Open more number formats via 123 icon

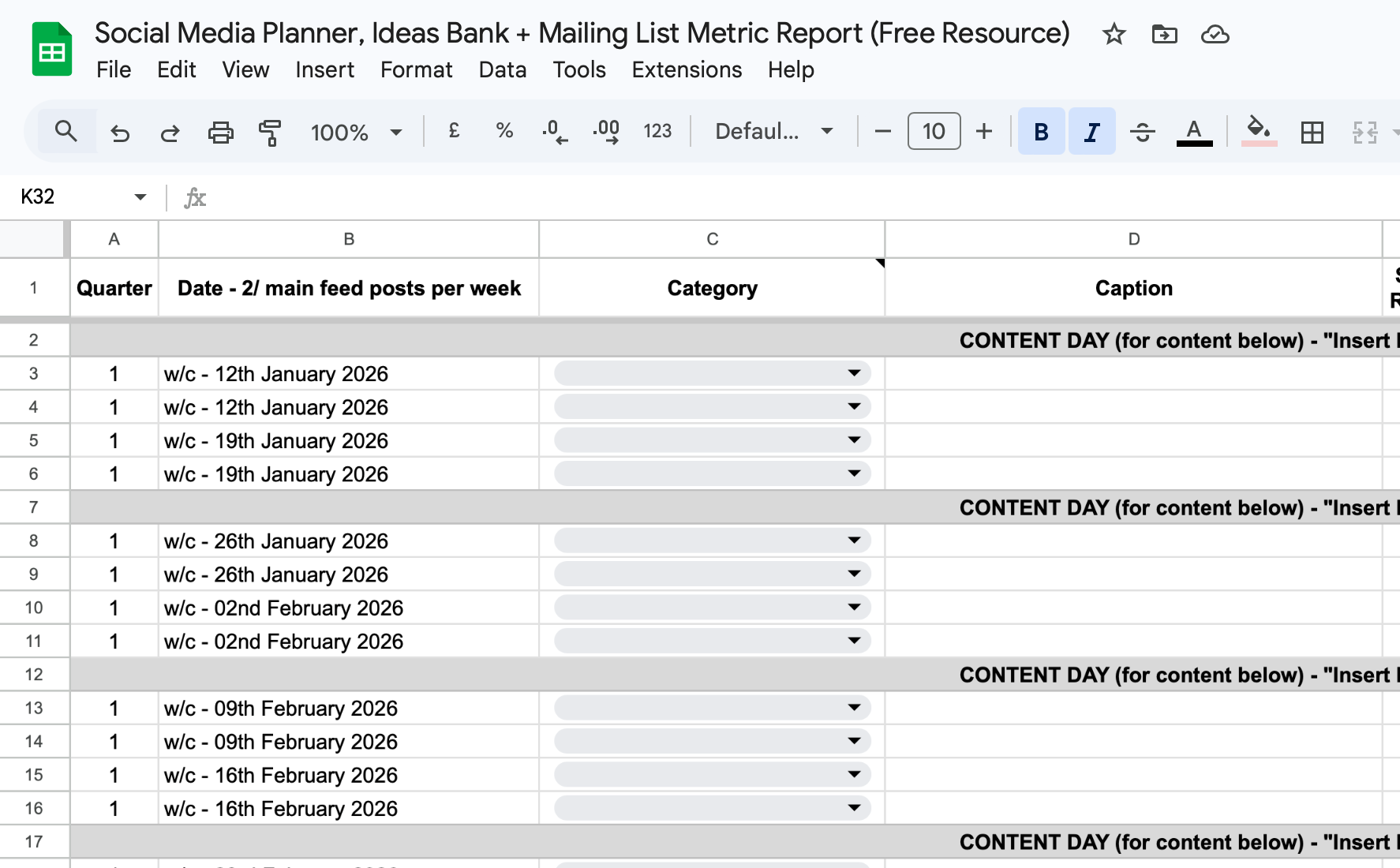click(x=657, y=131)
